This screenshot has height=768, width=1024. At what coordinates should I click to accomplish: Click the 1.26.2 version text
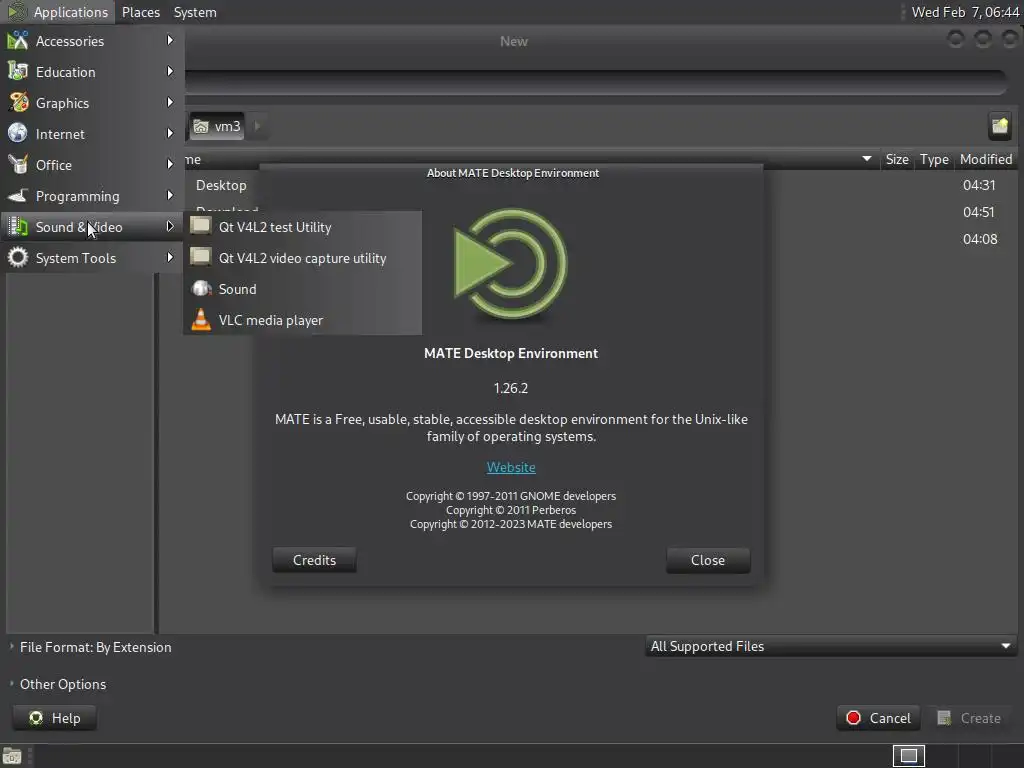point(511,388)
